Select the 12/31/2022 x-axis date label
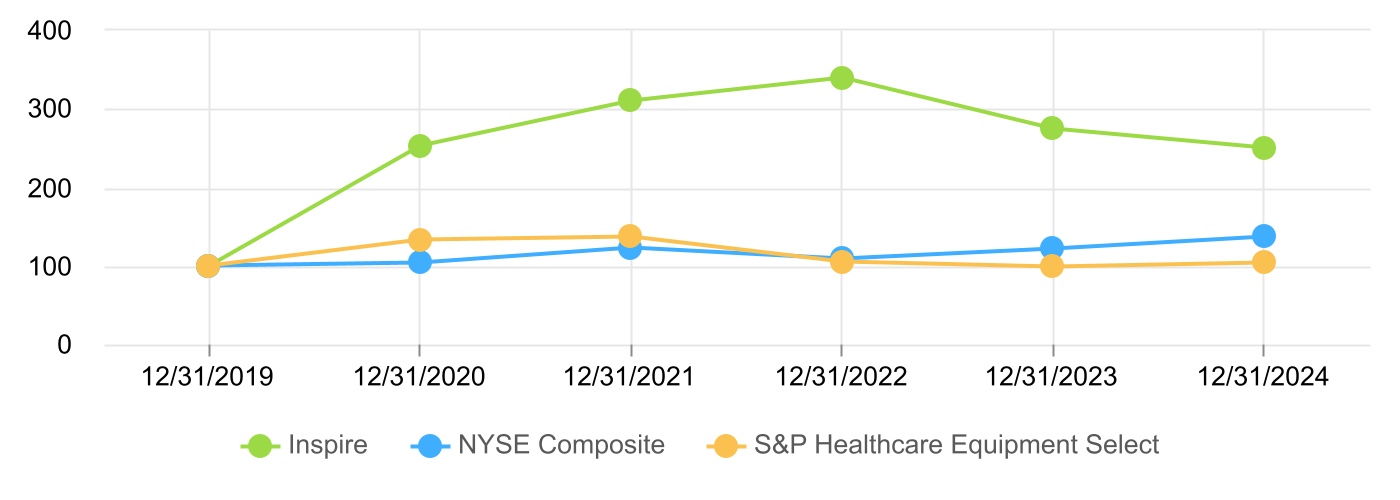This screenshot has height=500, width=1400. pos(841,377)
